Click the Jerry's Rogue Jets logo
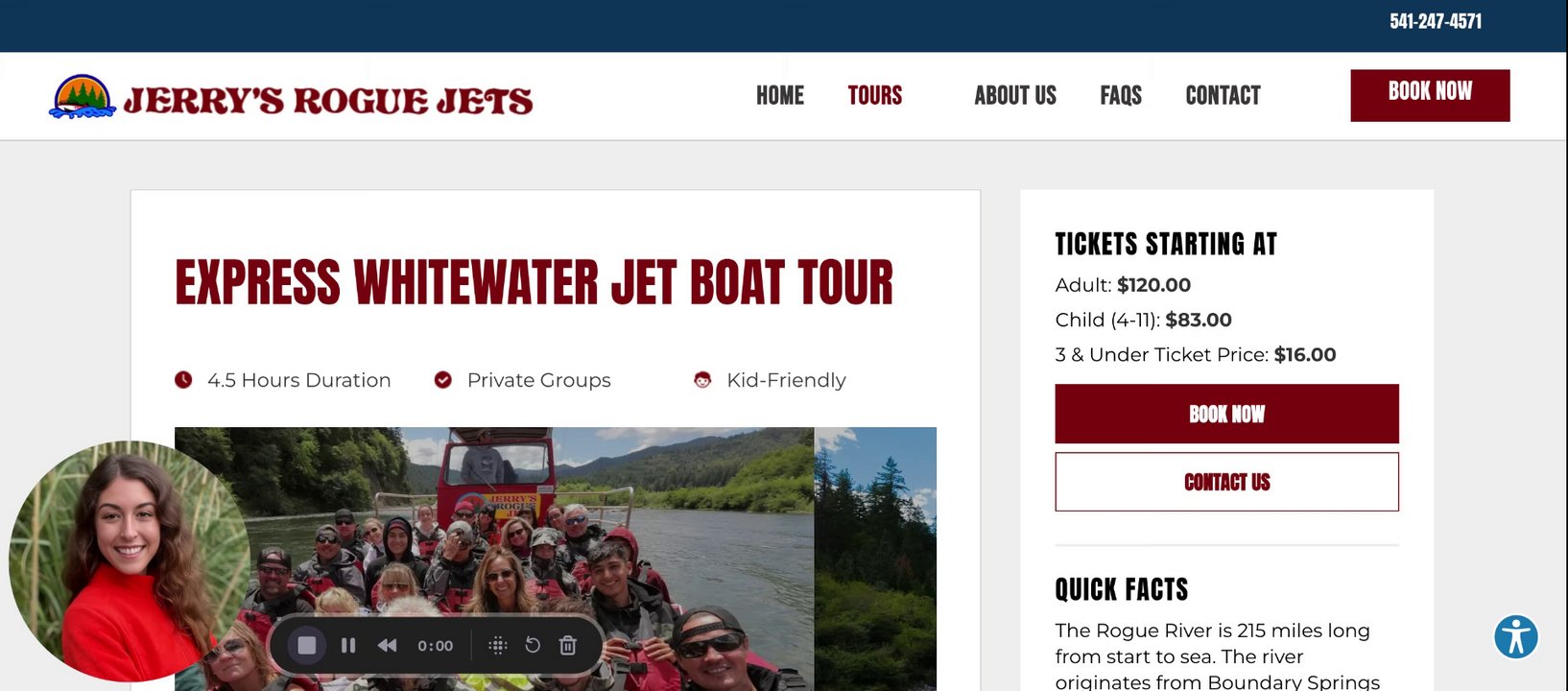Viewport: 1568px width, 691px height. [292, 97]
